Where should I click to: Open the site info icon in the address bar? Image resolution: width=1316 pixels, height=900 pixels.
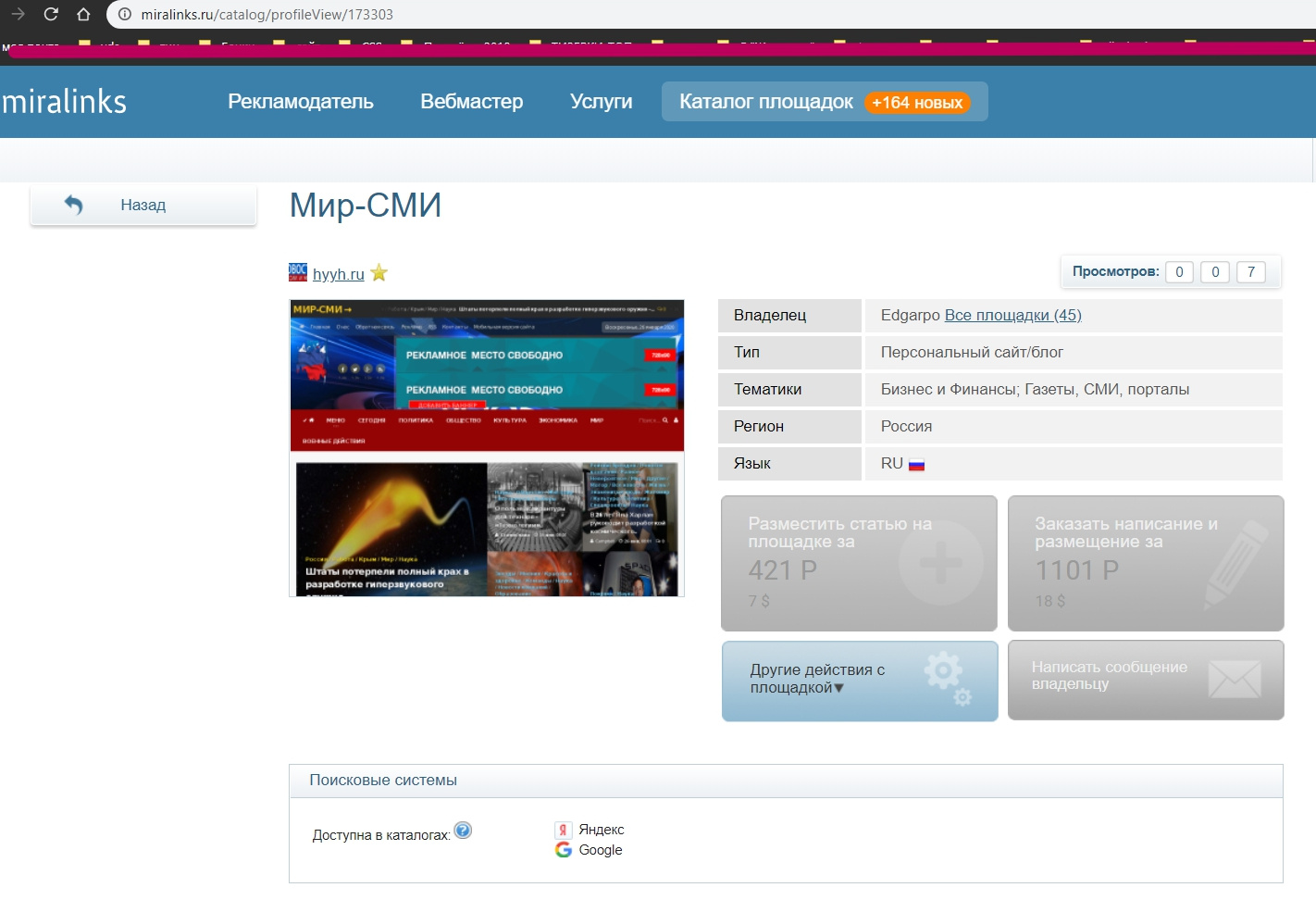click(x=125, y=15)
